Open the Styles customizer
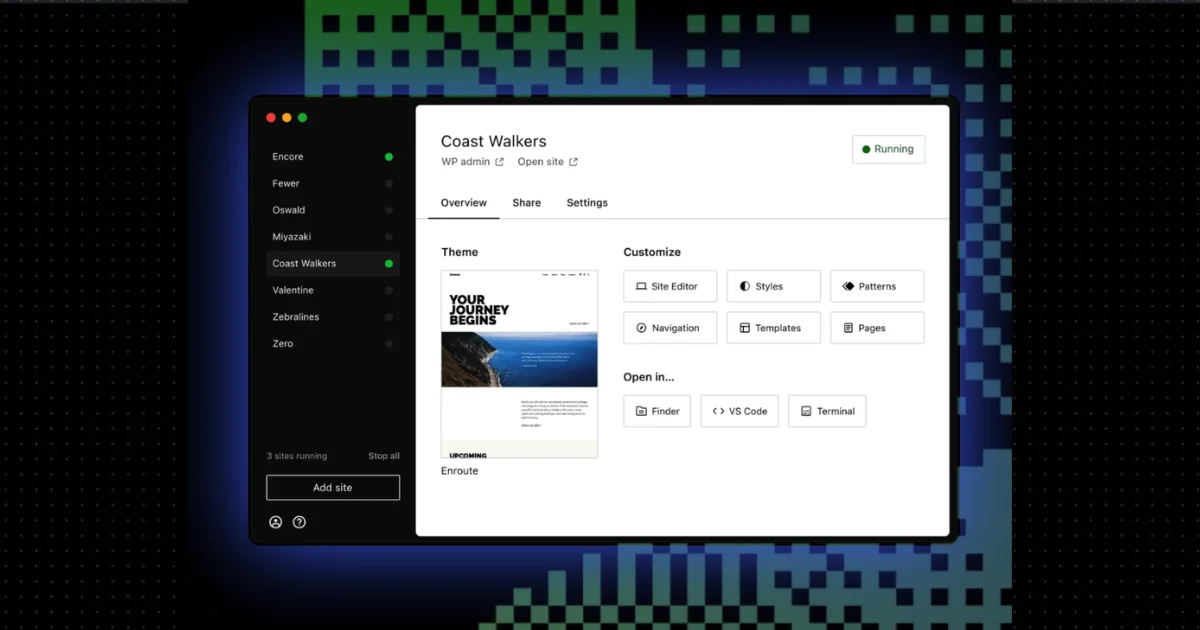The image size is (1200, 630). coord(774,286)
